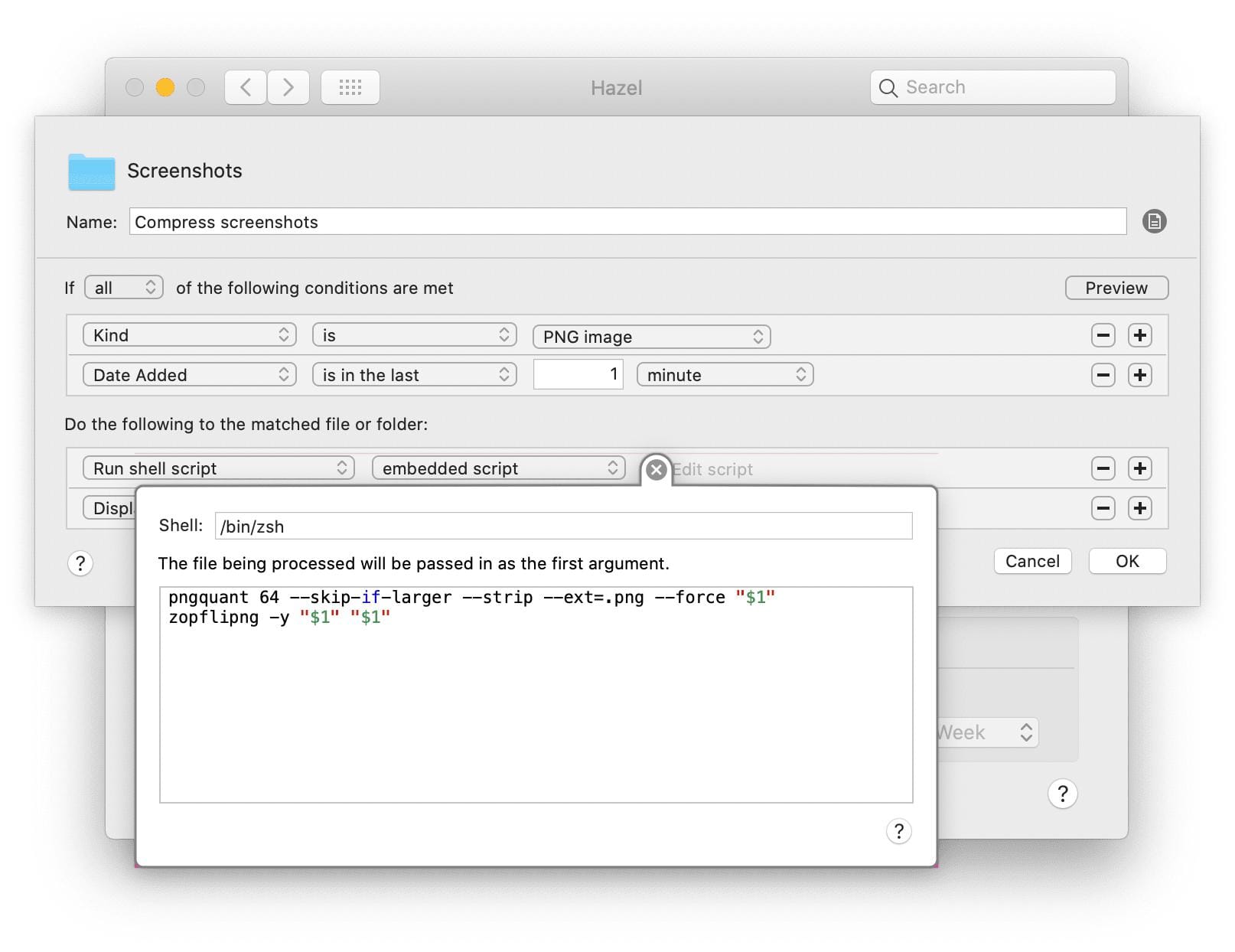1235x952 pixels.
Task: Open the Kind attribute dropdown
Action: coord(190,335)
